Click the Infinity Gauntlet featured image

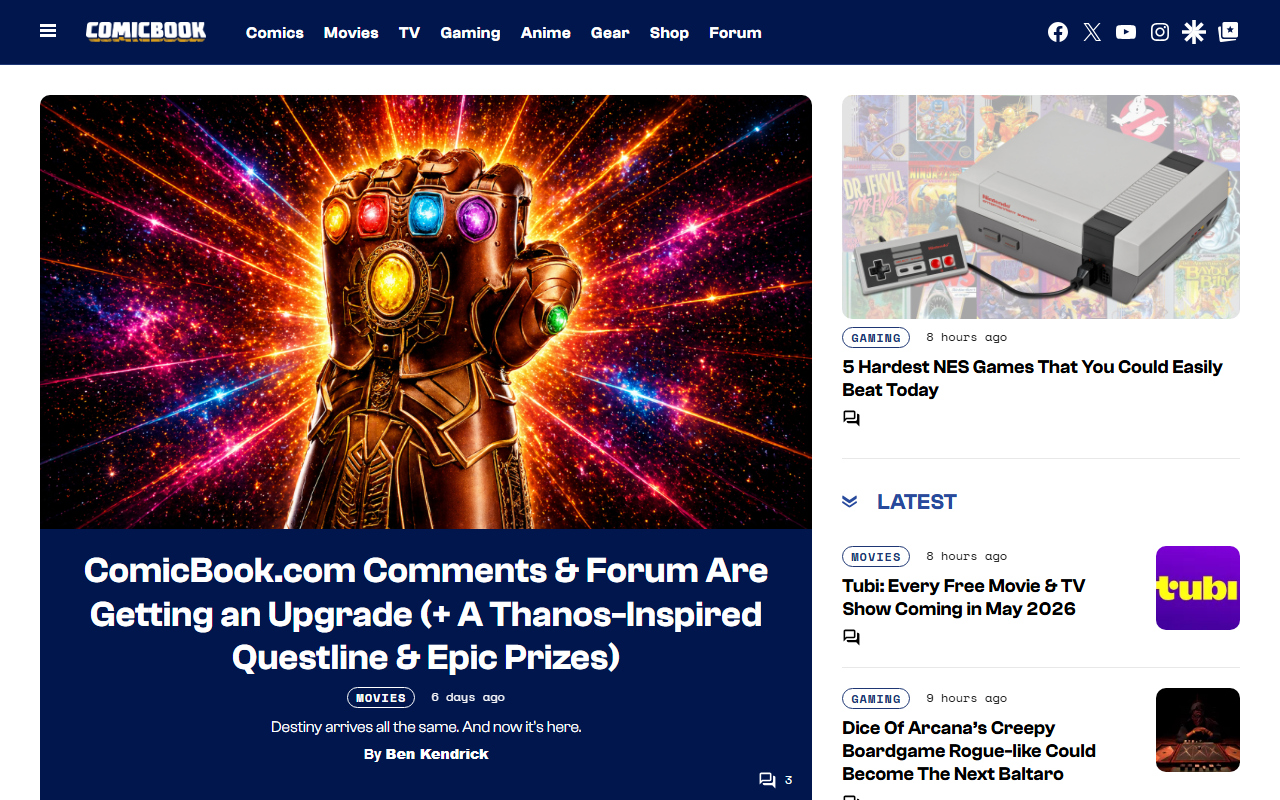pos(426,312)
